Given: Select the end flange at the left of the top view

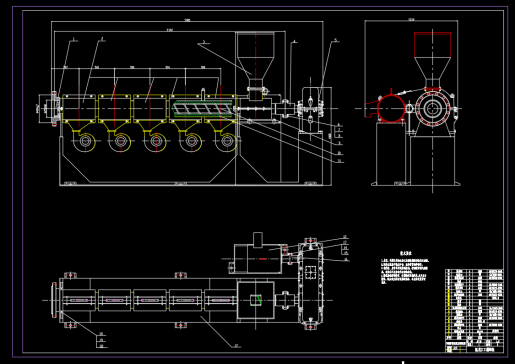Looking at the screenshot, I should tap(54, 300).
